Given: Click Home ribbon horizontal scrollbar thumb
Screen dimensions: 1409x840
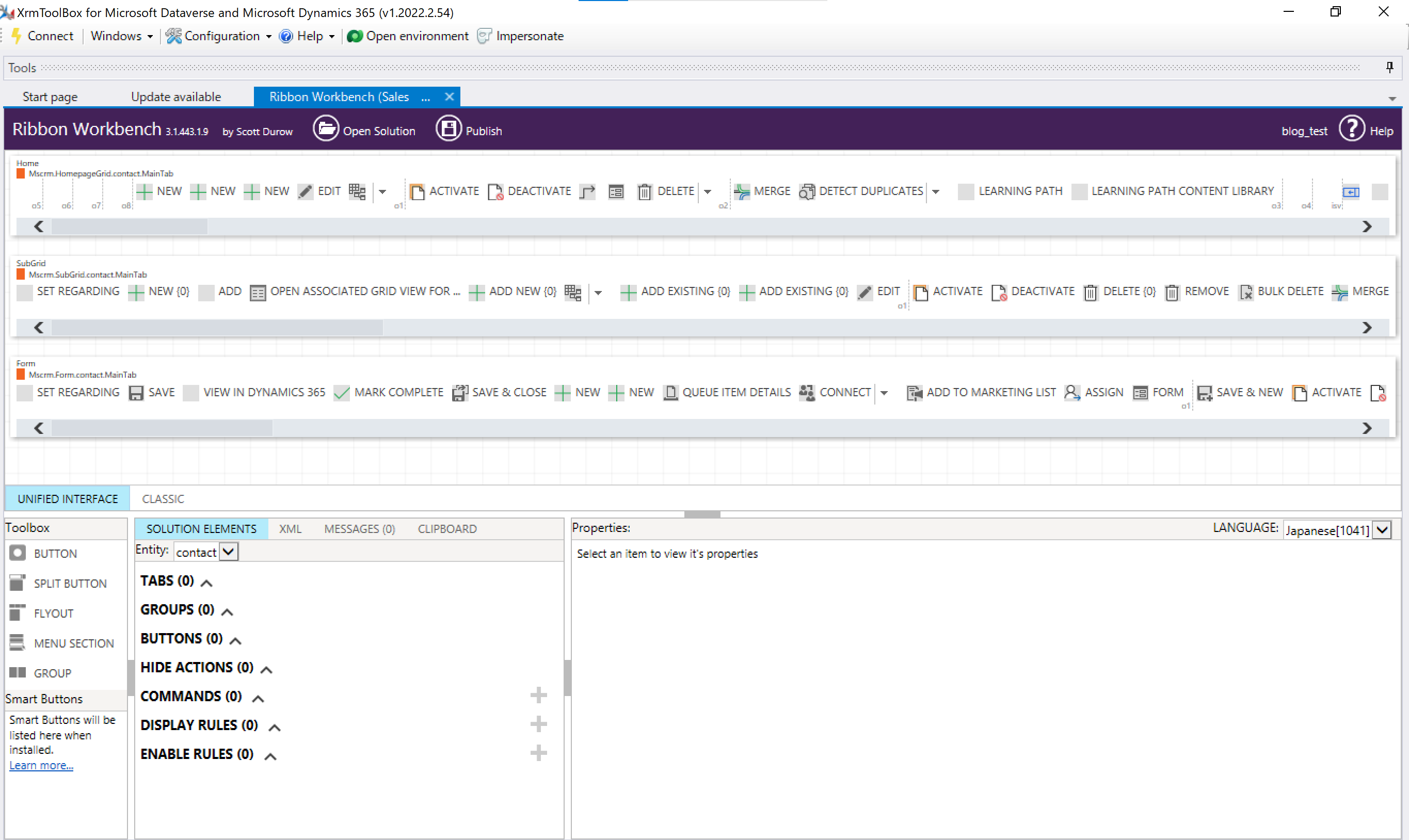Looking at the screenshot, I should click(x=130, y=227).
